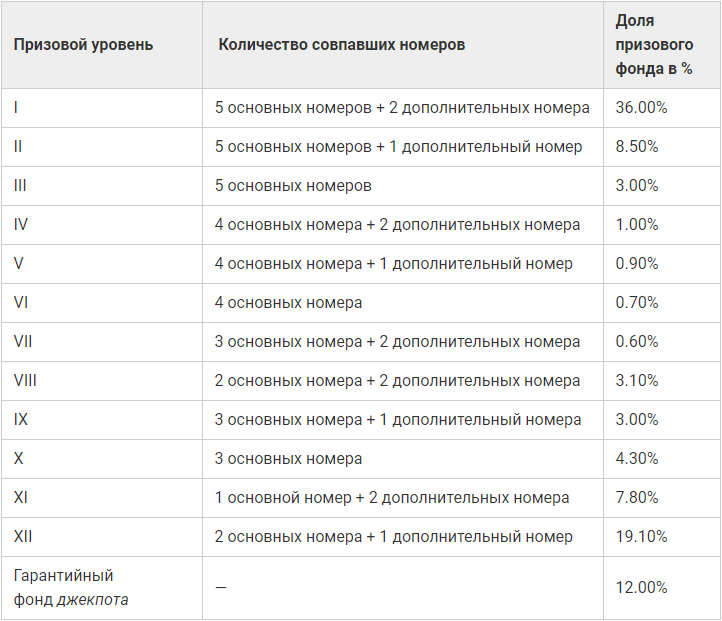Click the 'Количество совпавших номеров' column header
722x621 pixels.
pos(342,45)
